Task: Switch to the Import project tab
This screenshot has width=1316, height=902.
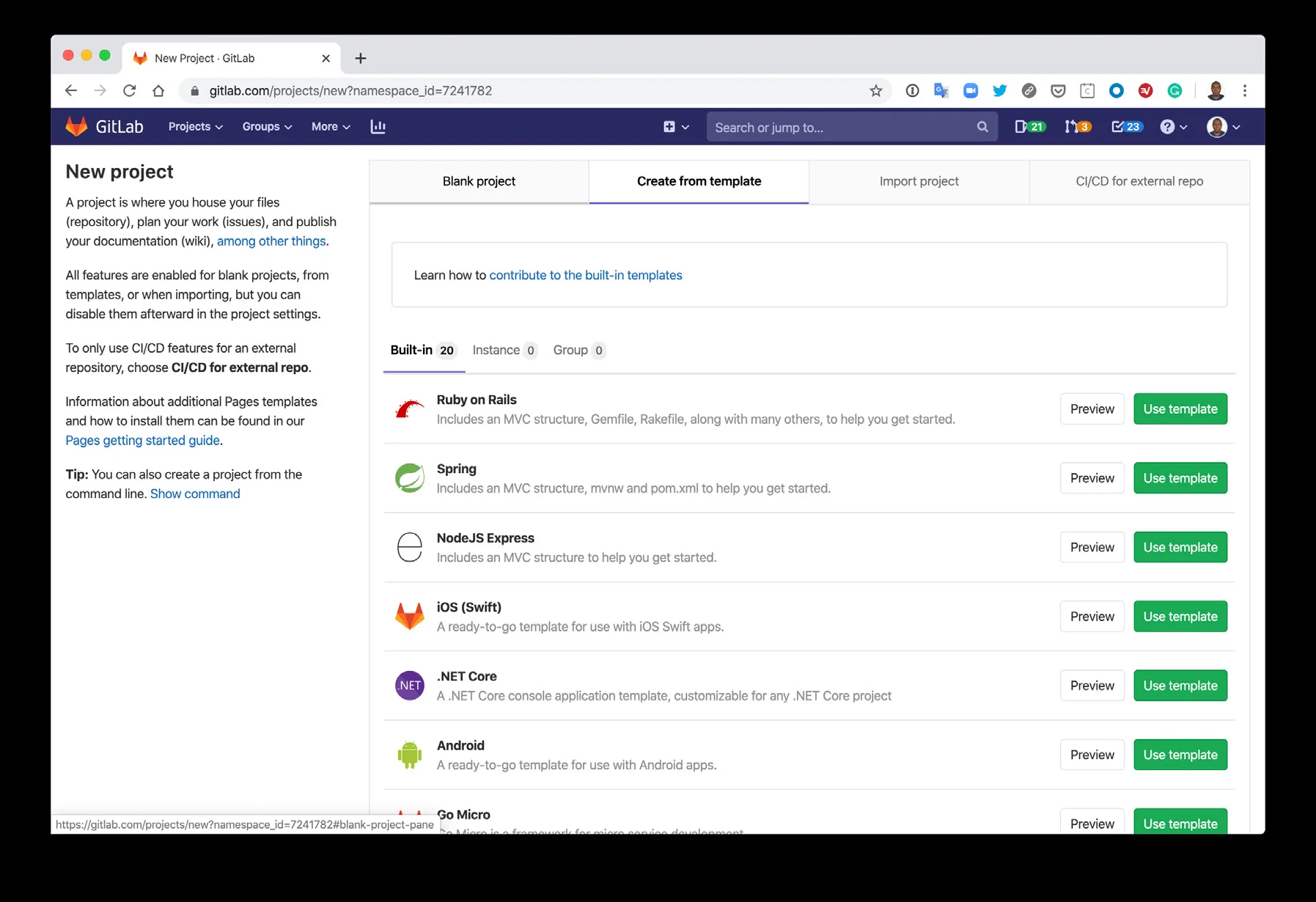Action: click(x=919, y=181)
